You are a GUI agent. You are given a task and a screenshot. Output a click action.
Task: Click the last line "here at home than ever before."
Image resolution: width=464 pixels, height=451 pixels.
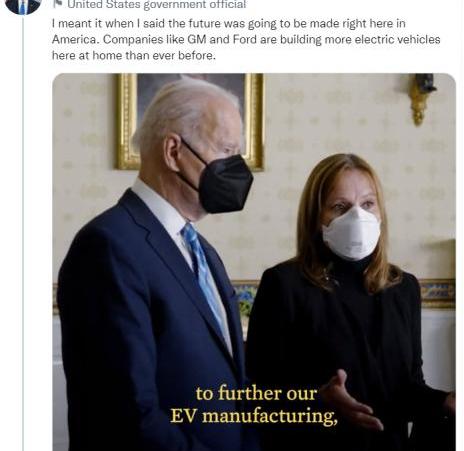click(x=134, y=55)
